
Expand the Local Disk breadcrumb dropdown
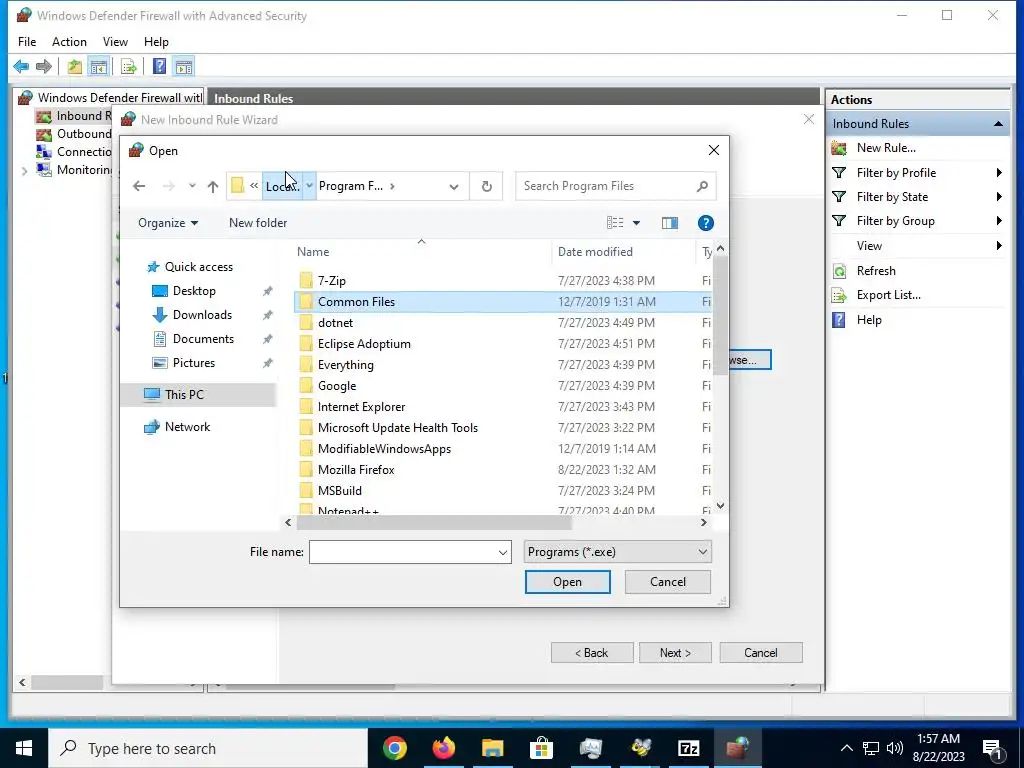pos(310,186)
